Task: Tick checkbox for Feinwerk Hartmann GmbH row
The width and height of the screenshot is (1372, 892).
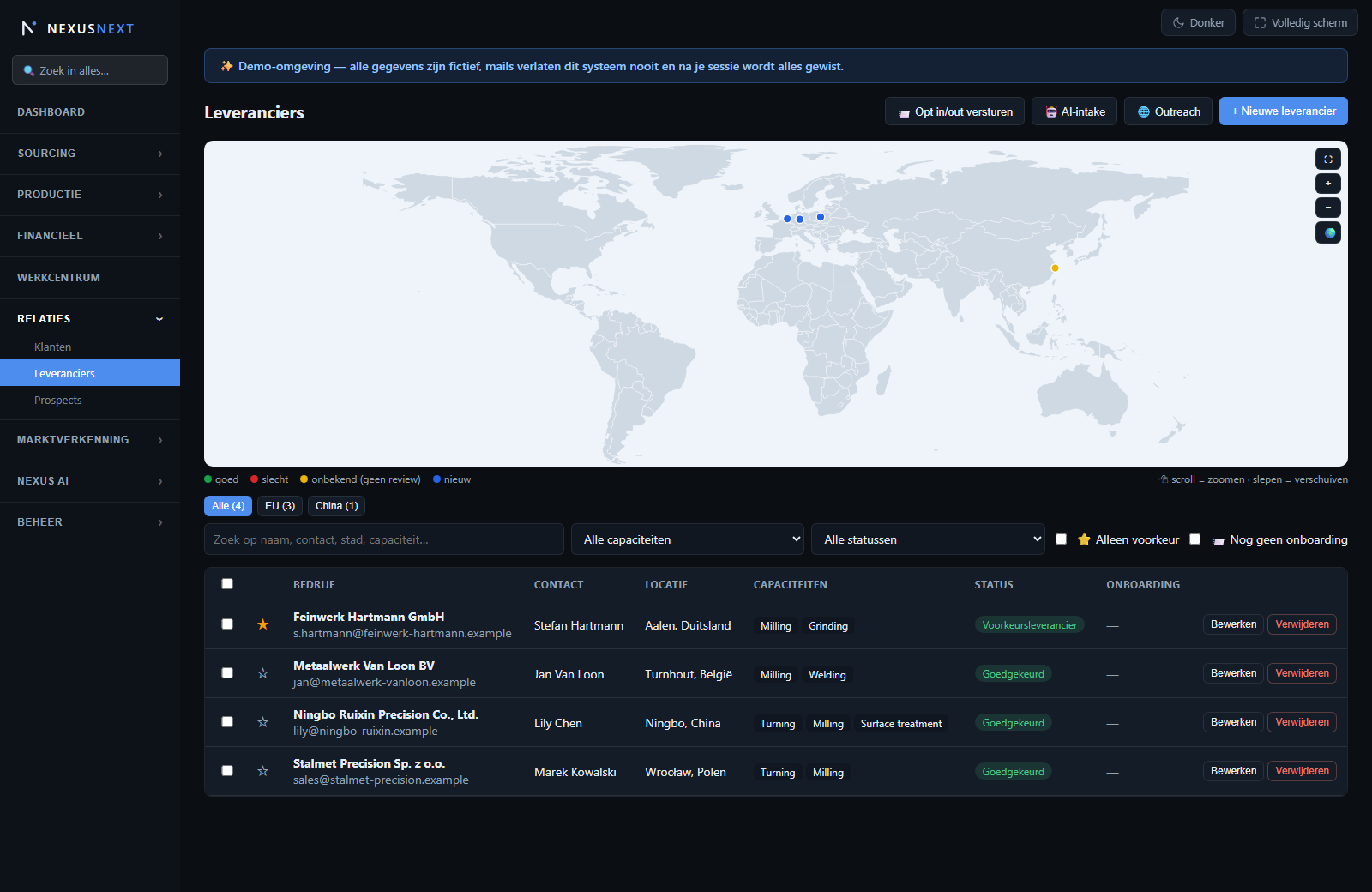Action: click(x=227, y=624)
